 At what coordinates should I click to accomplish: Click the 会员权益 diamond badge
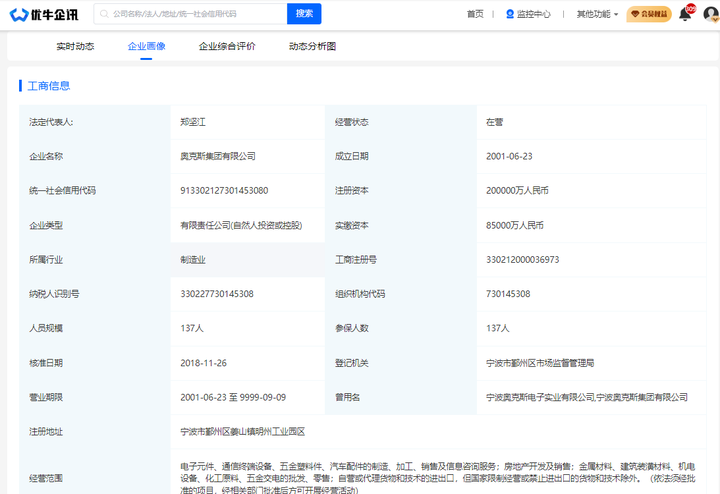[649, 14]
